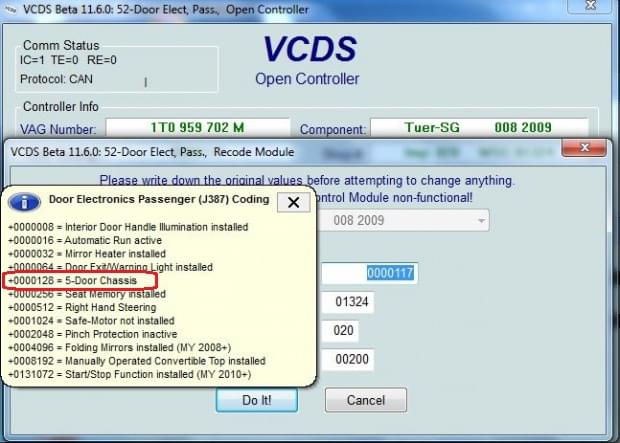Viewport: 620px width, 443px height.
Task: Click the VAG Number label
Action: 58,129
